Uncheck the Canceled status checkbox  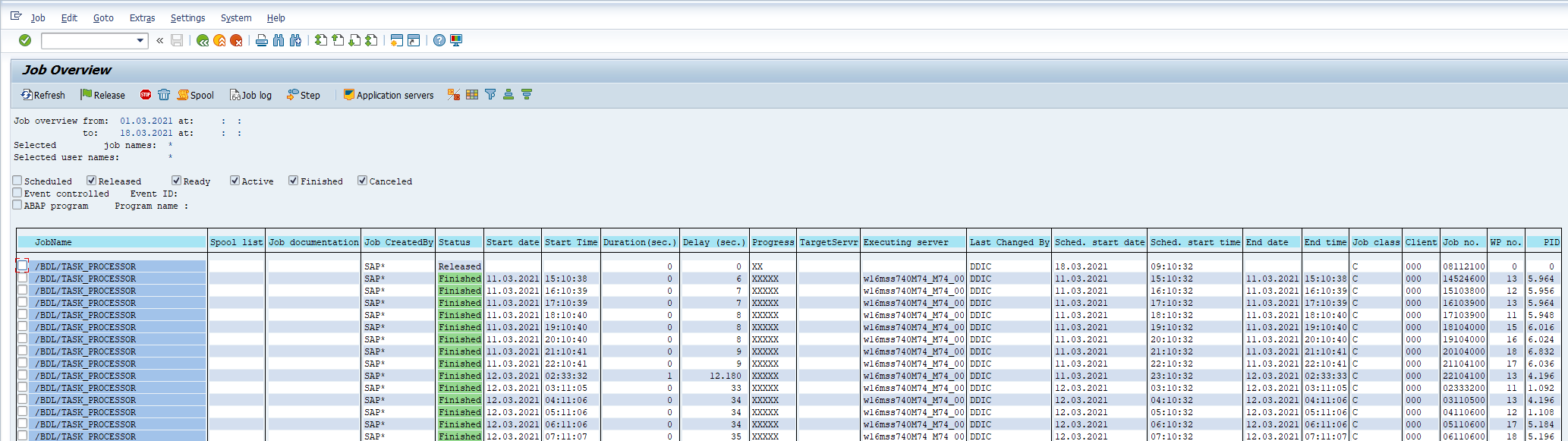pos(363,181)
